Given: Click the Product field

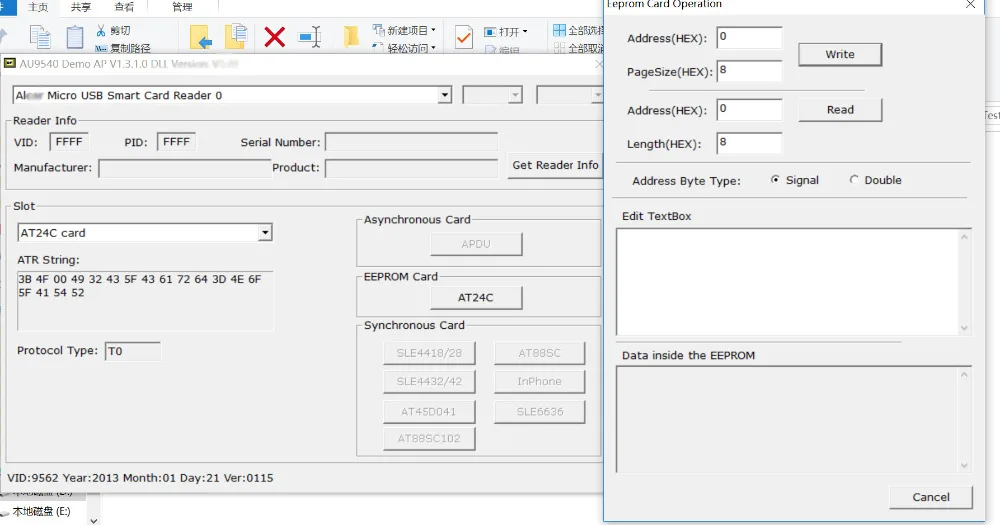Looking at the screenshot, I should pyautogui.click(x=411, y=168).
